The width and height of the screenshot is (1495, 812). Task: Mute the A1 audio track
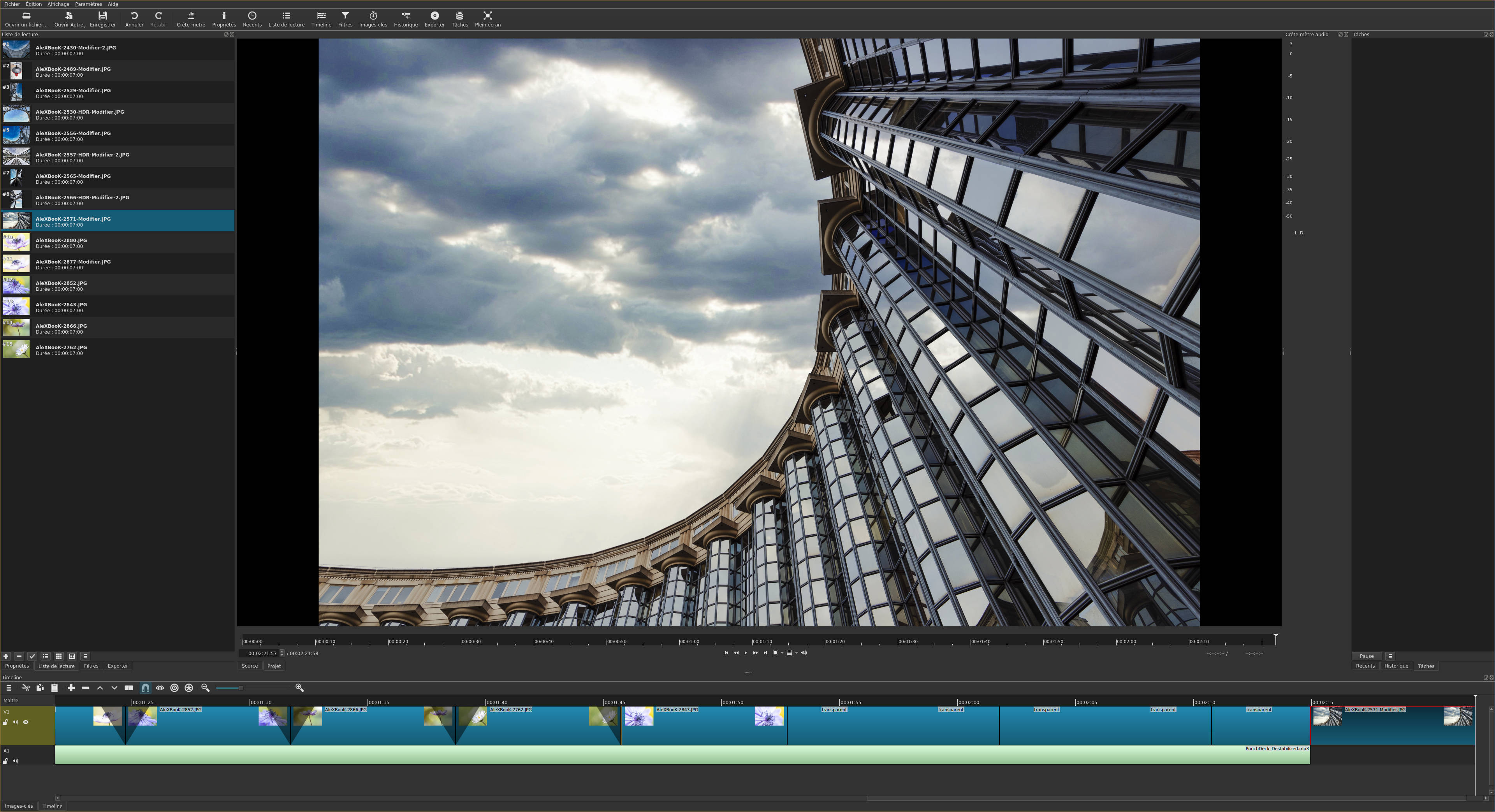16,761
